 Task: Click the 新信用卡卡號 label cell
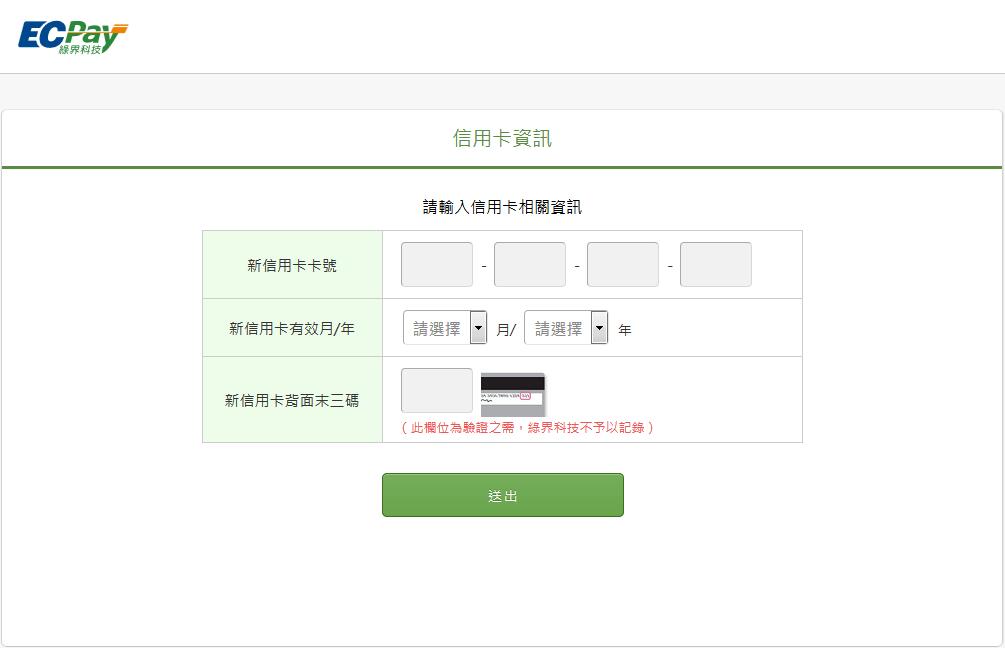tap(292, 265)
